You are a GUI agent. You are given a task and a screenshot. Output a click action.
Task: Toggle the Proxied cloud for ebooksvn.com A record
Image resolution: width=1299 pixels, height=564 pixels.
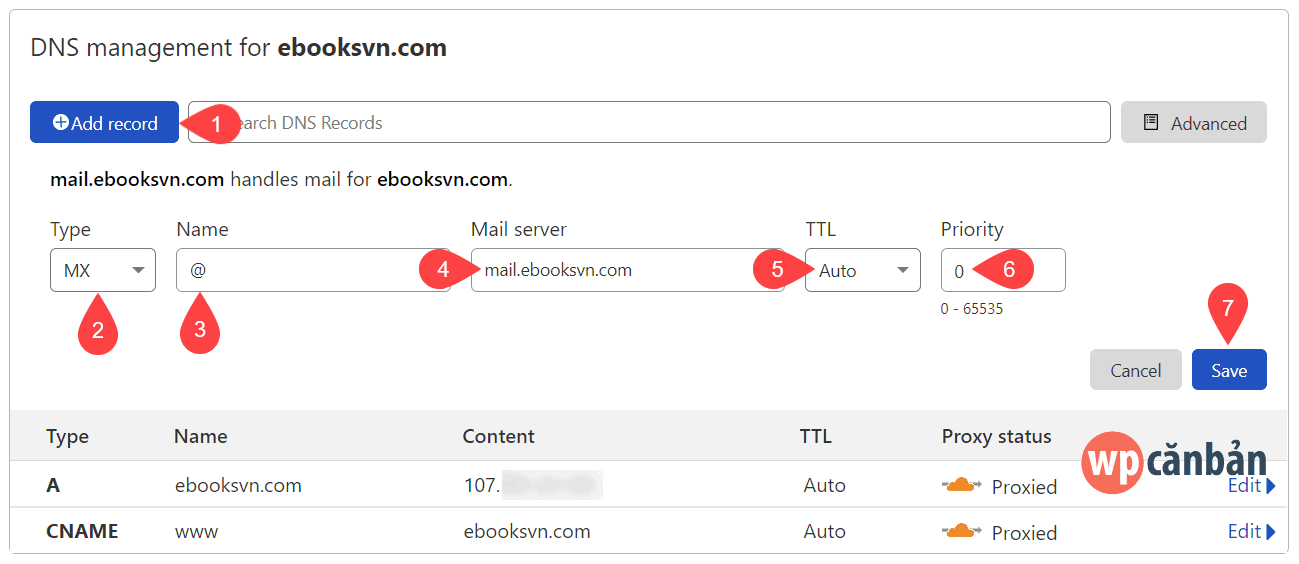[x=961, y=486]
